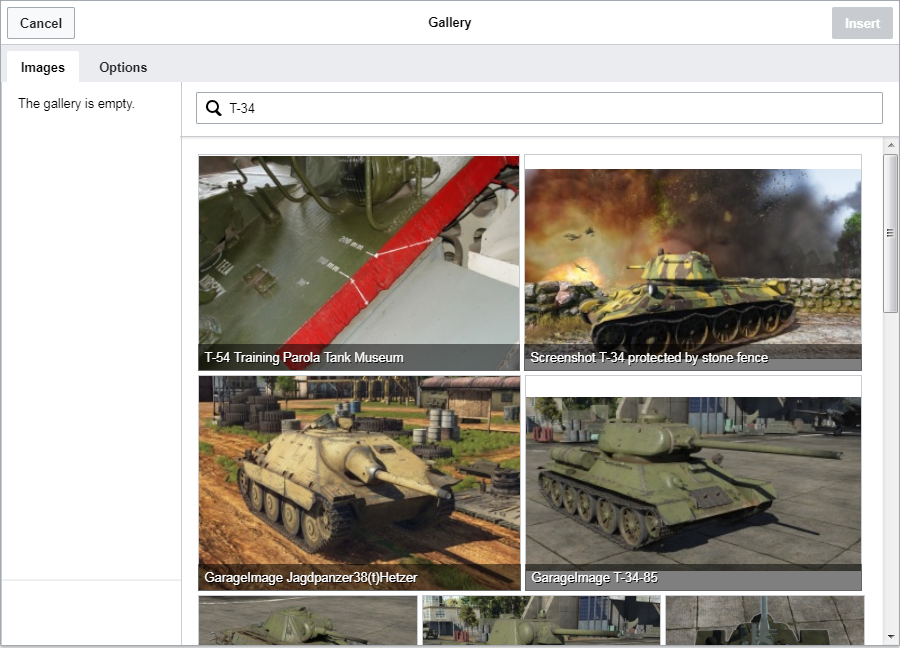Switch to the Images tab
The image size is (900, 648).
pos(43,67)
